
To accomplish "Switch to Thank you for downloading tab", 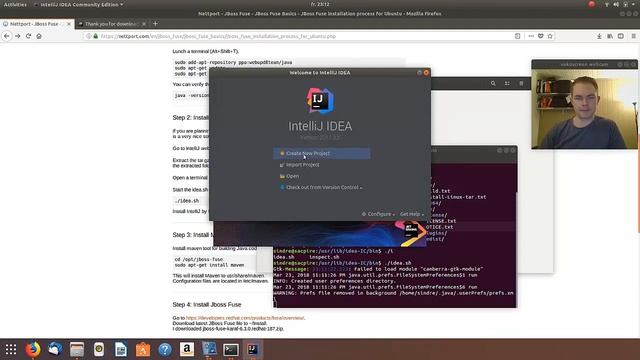I will tap(111, 24).
